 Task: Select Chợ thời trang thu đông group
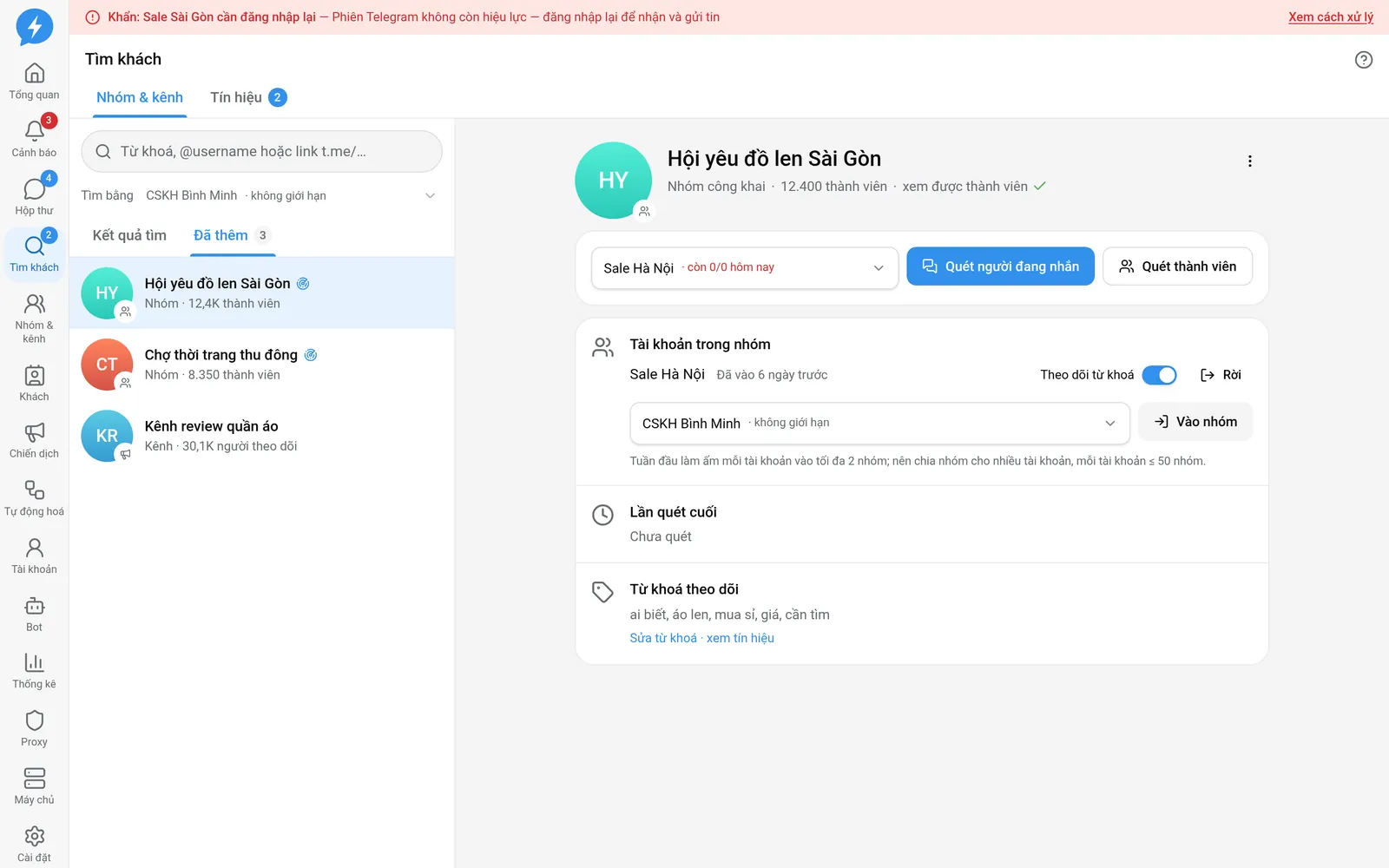pyautogui.click(x=261, y=365)
